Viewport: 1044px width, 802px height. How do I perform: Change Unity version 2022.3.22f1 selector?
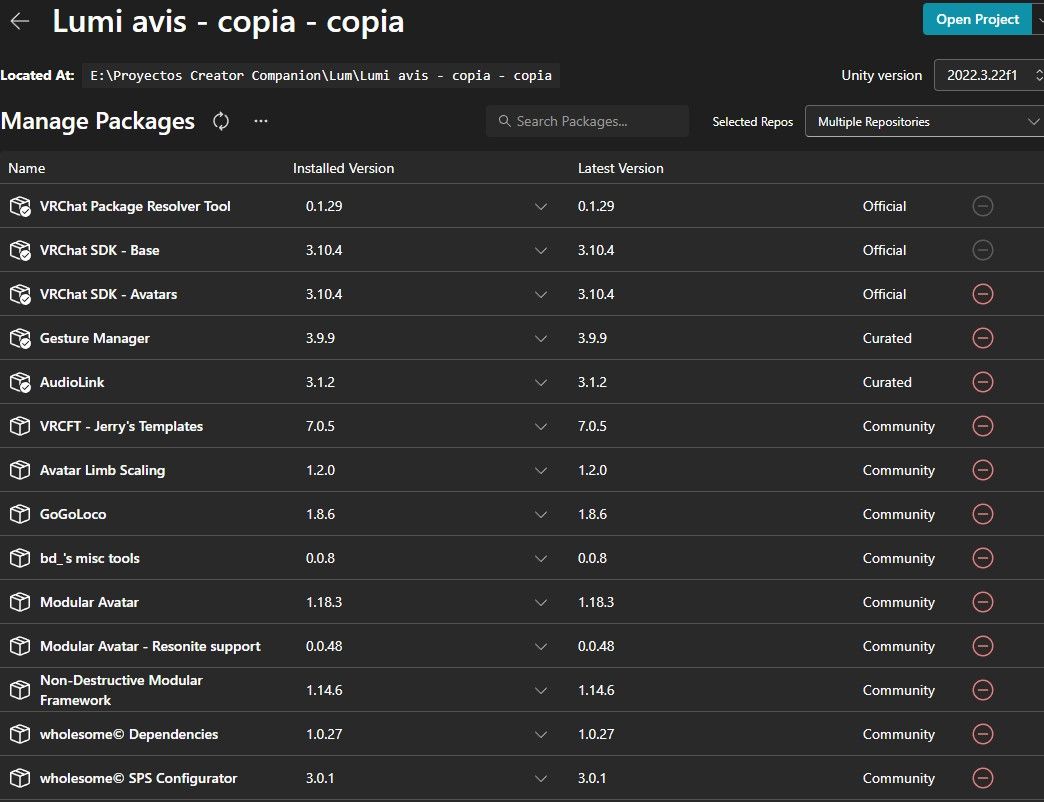pos(989,75)
